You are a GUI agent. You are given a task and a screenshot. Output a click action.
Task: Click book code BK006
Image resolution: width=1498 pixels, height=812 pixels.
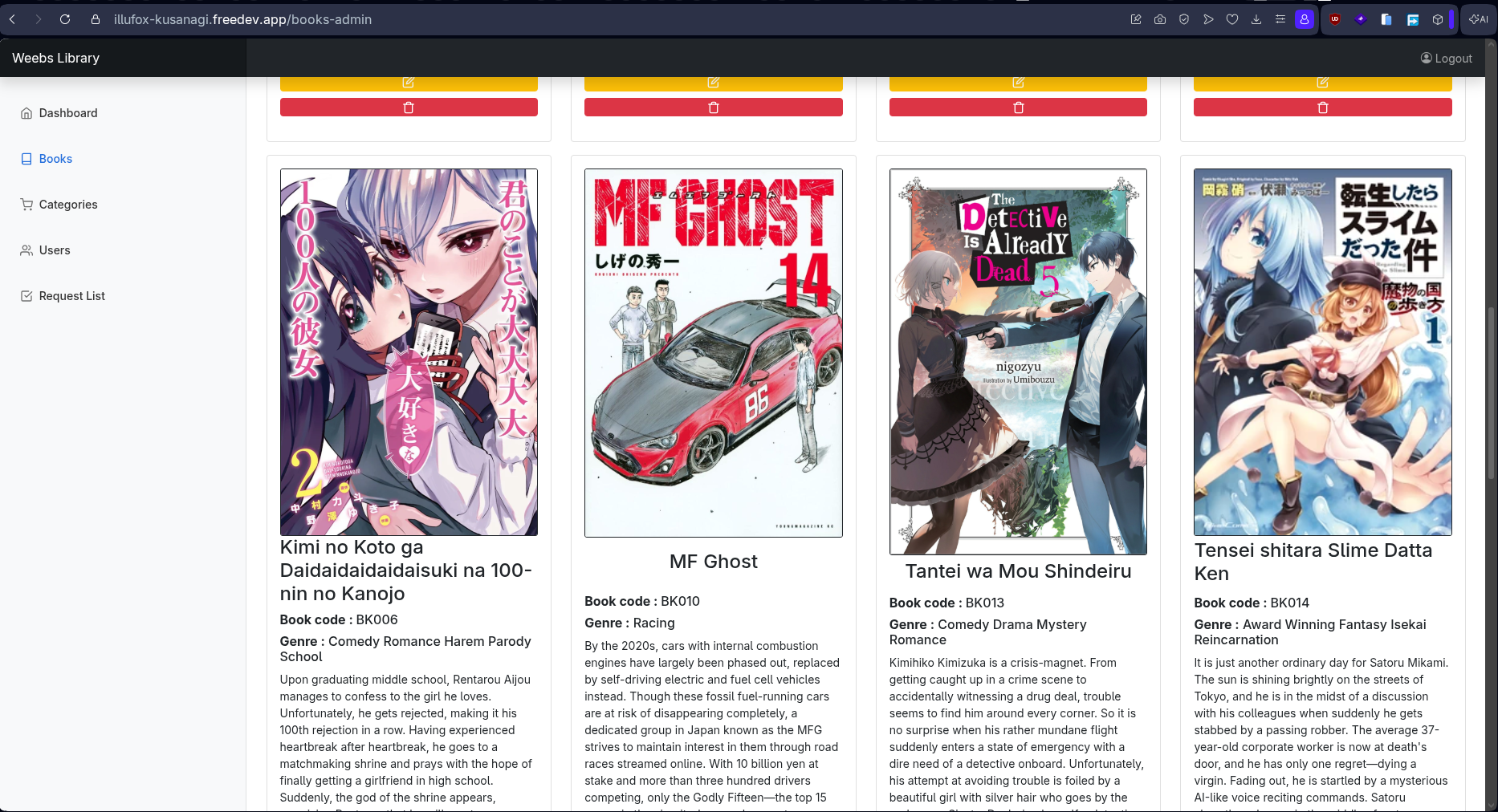339,619
